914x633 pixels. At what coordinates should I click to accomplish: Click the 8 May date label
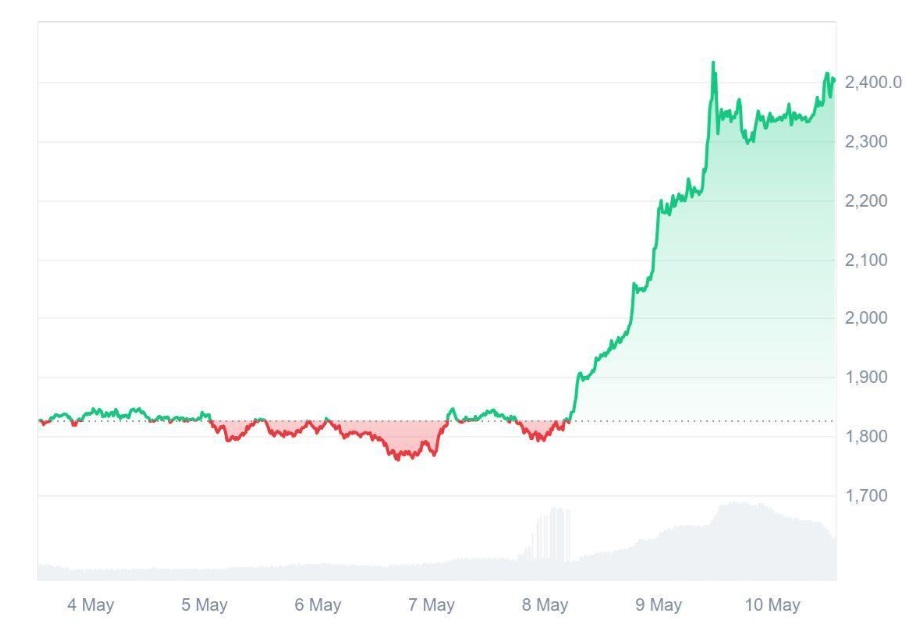545,605
